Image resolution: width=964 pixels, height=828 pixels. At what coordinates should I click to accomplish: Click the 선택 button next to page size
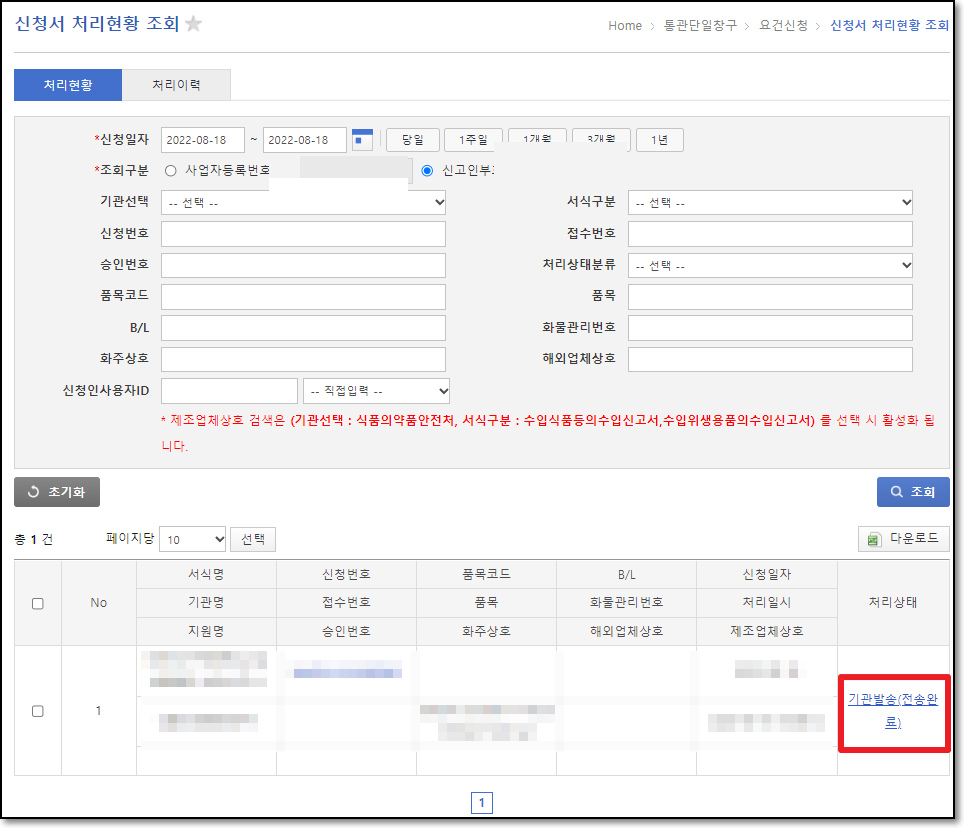click(252, 539)
